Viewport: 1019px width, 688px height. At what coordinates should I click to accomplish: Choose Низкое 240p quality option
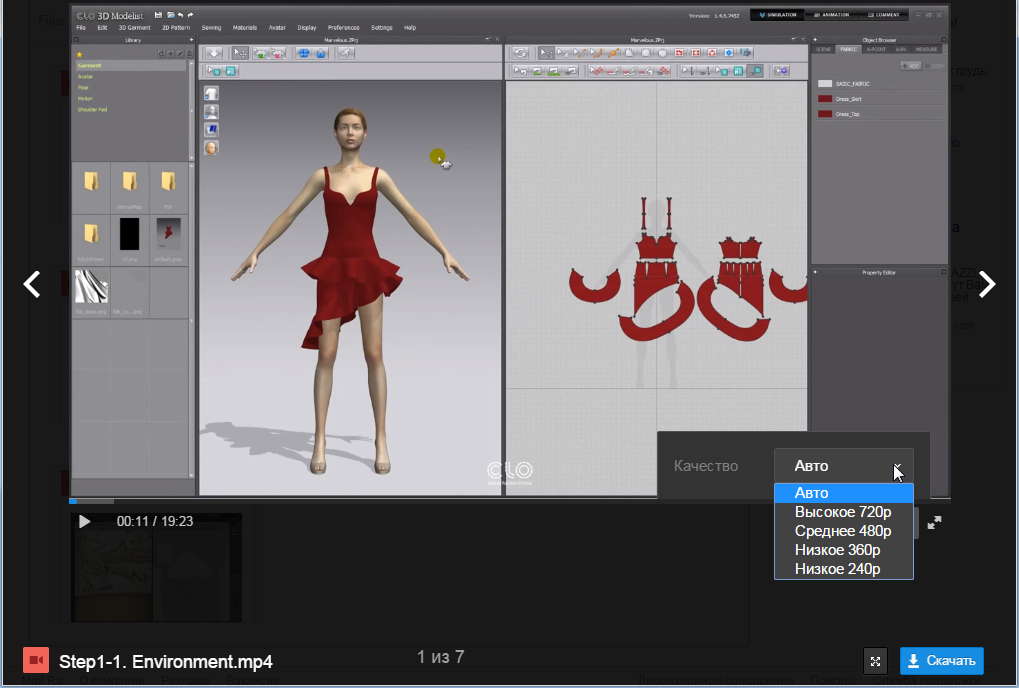click(x=838, y=569)
